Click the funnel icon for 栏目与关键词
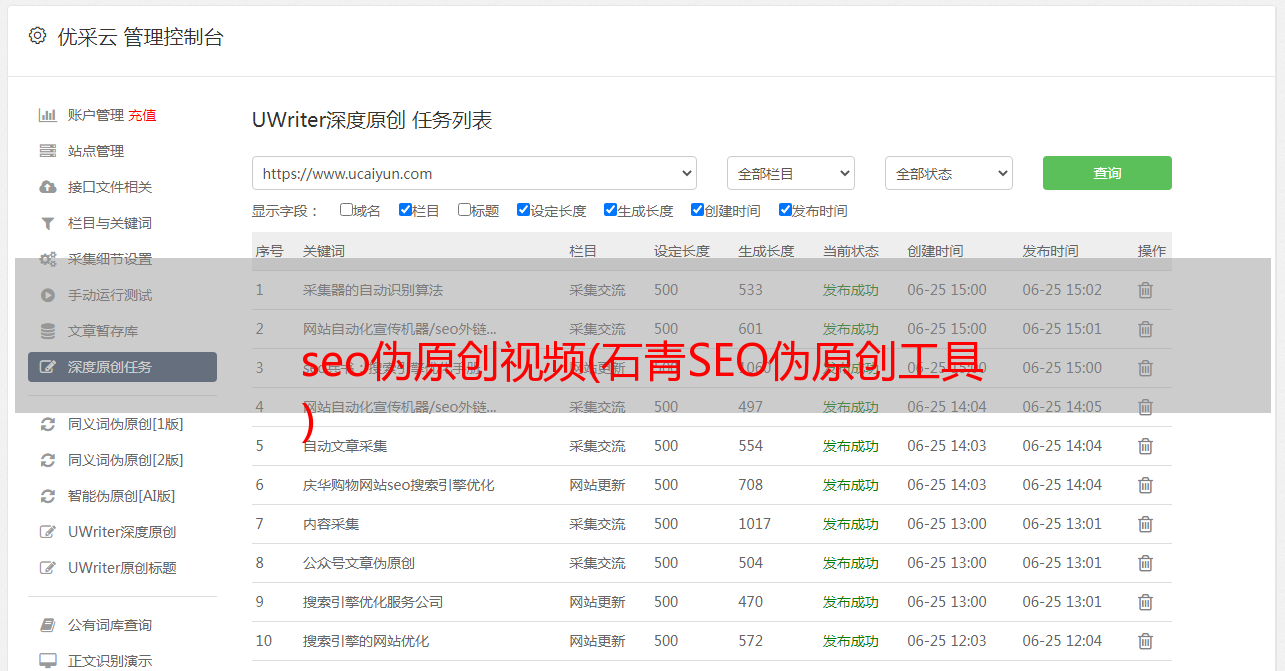Image resolution: width=1285 pixels, height=671 pixels. pyautogui.click(x=47, y=223)
